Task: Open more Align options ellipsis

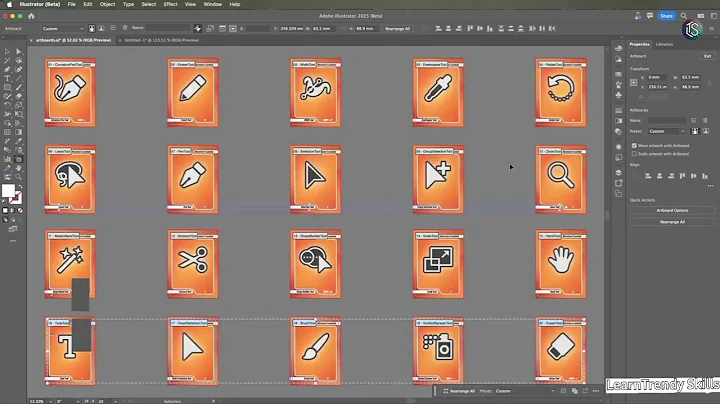Action: click(x=710, y=186)
